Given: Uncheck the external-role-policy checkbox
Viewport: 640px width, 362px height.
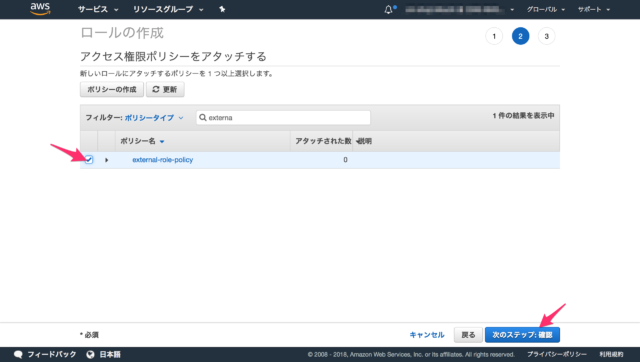Looking at the screenshot, I should coord(89,160).
